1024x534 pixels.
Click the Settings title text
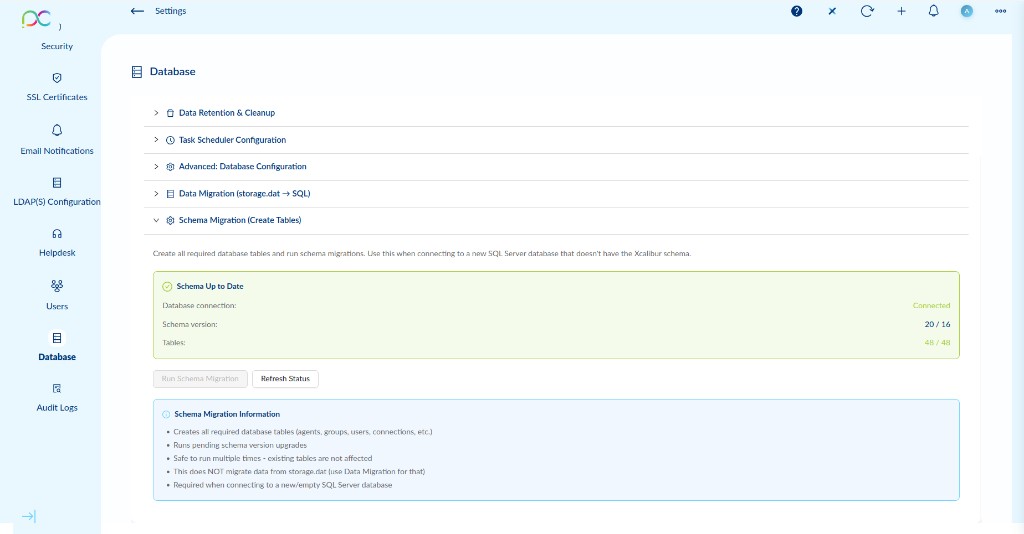(170, 11)
